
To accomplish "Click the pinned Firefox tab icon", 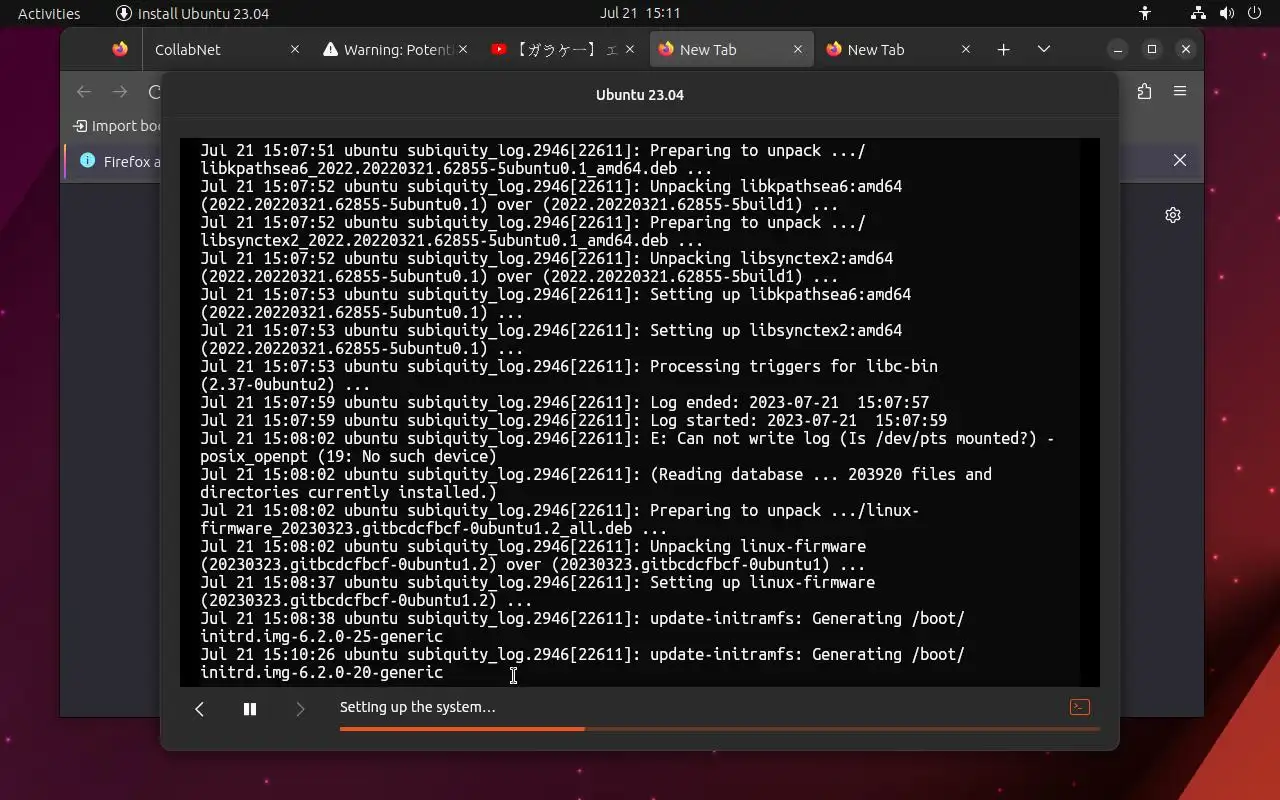I will (120, 49).
